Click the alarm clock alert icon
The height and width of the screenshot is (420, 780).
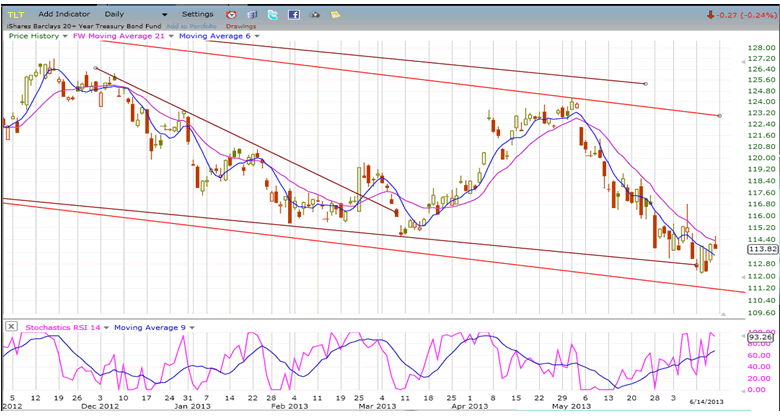[231, 15]
